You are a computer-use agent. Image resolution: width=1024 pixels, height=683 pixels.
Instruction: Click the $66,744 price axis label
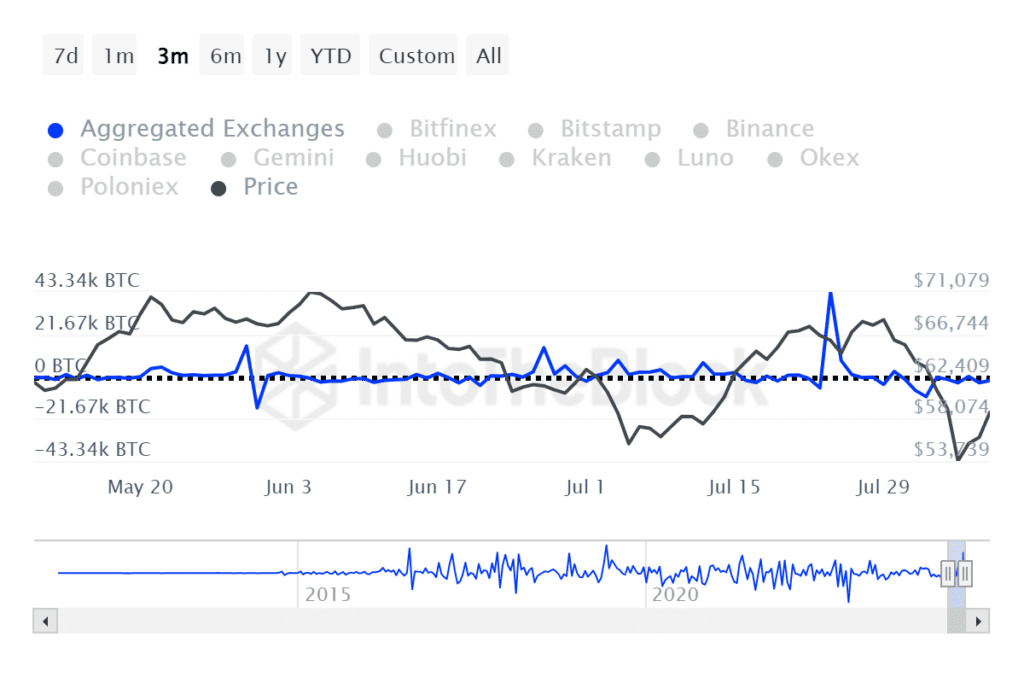(952, 323)
